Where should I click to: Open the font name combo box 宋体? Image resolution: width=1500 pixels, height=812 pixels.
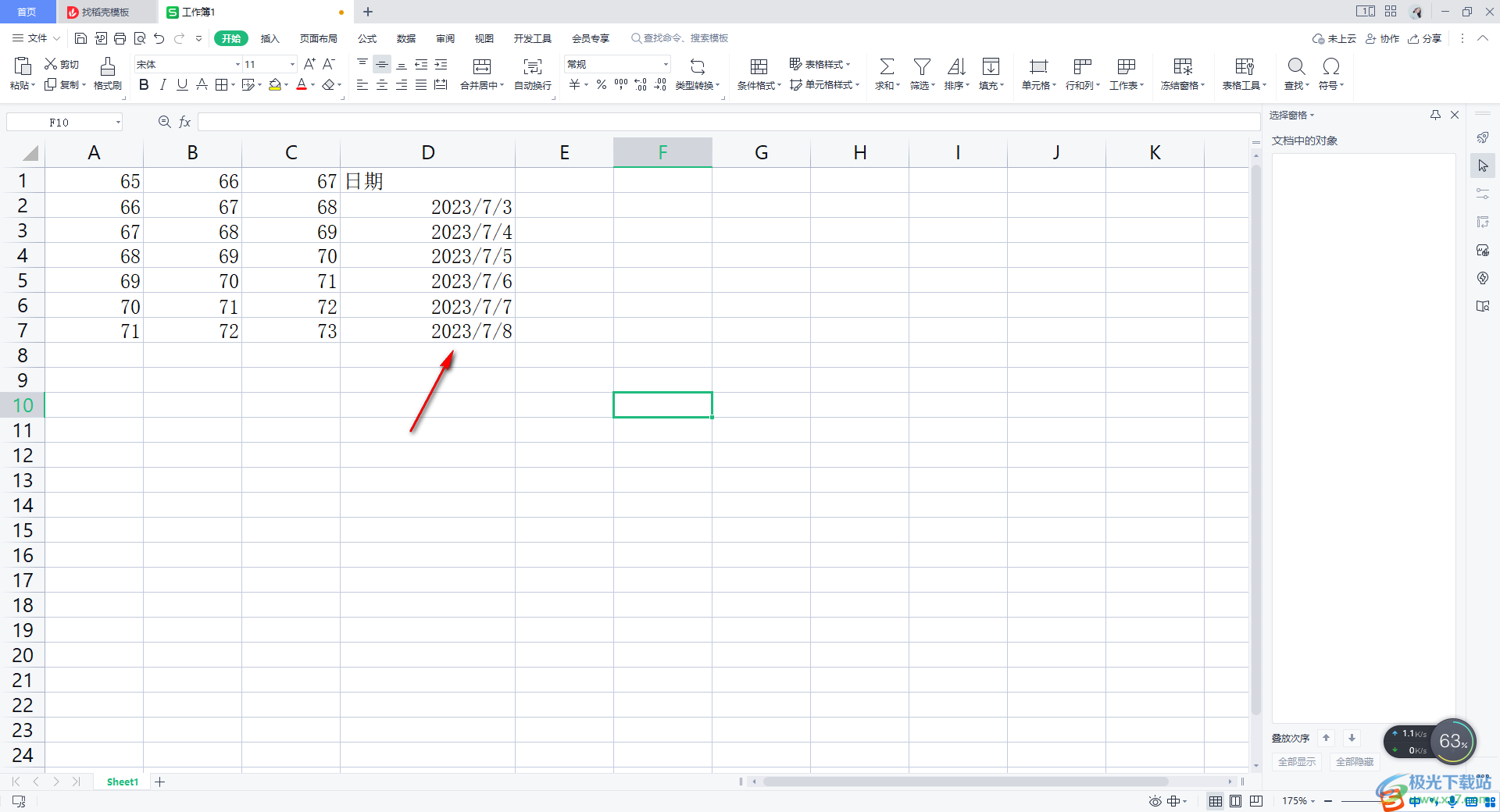pos(187,64)
